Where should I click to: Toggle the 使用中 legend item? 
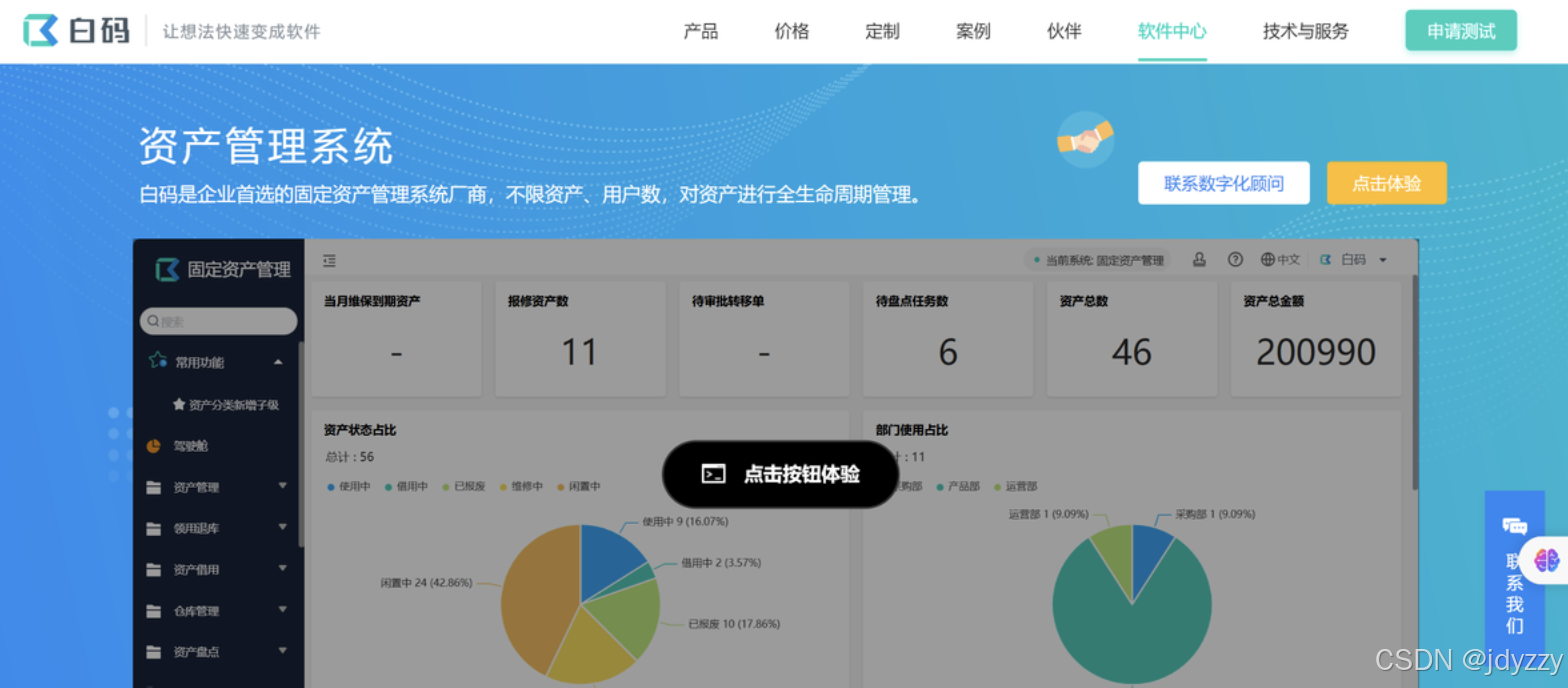[349, 486]
